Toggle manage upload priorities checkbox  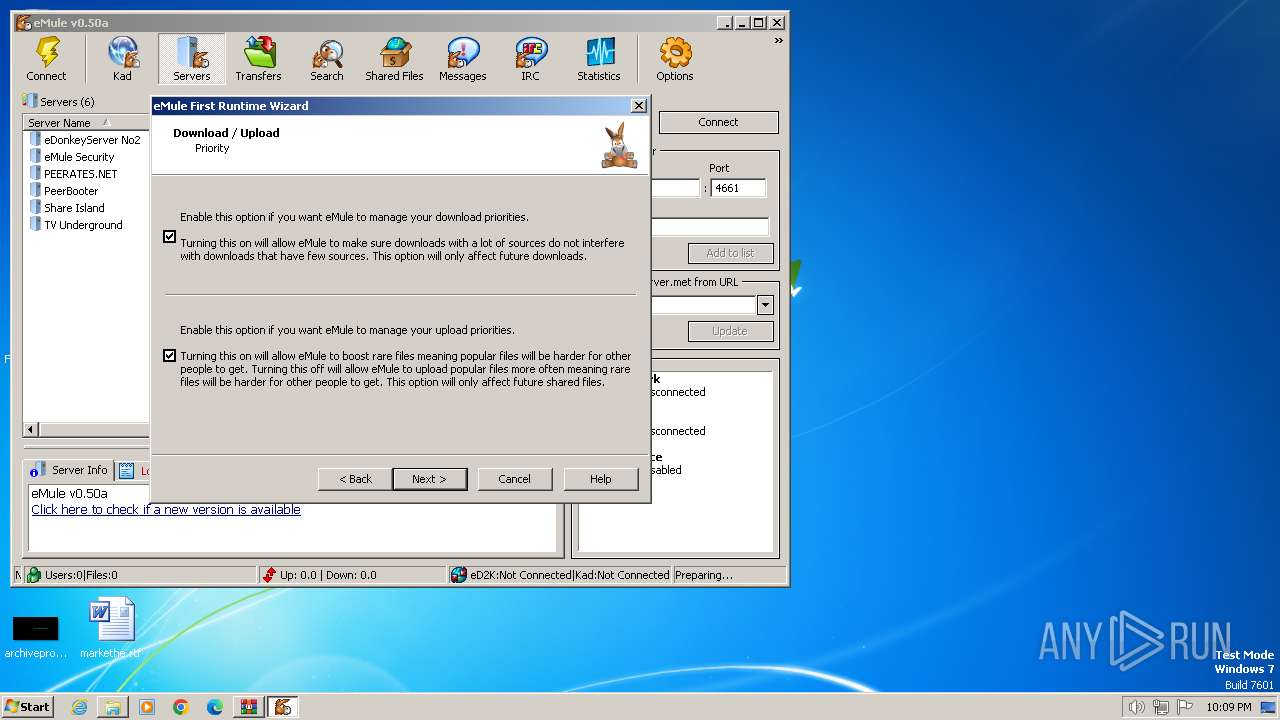pos(169,355)
